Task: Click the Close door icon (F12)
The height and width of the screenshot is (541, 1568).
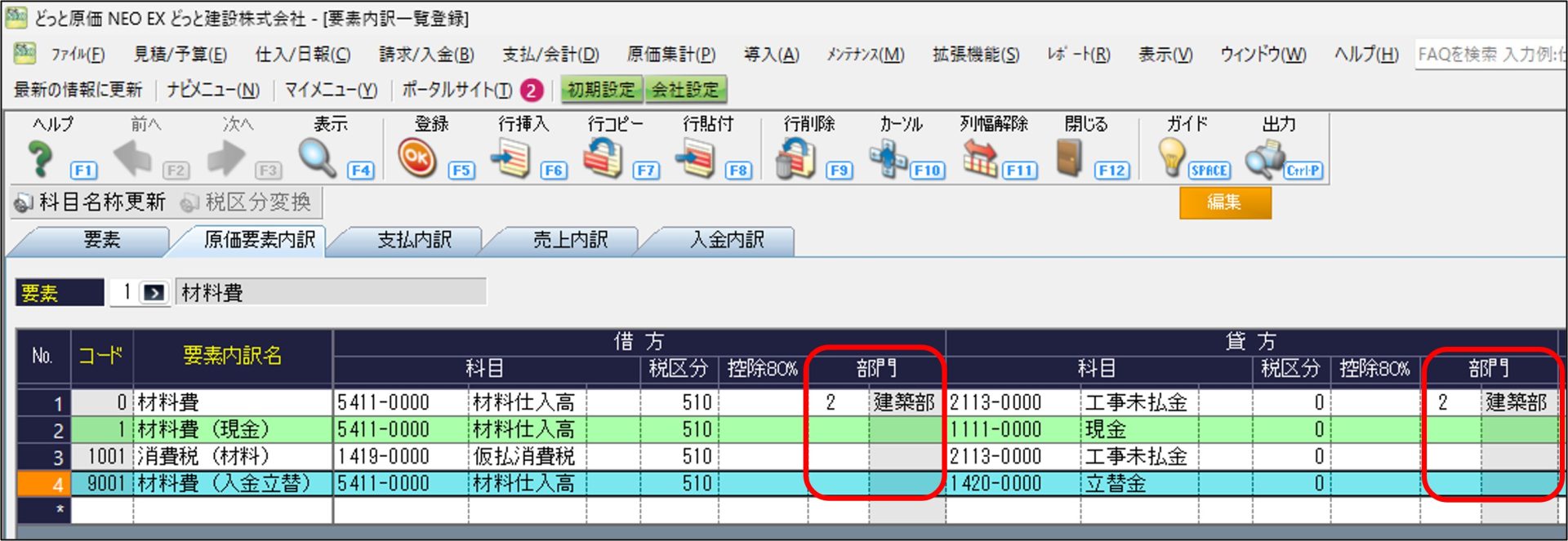Action: (x=1069, y=158)
